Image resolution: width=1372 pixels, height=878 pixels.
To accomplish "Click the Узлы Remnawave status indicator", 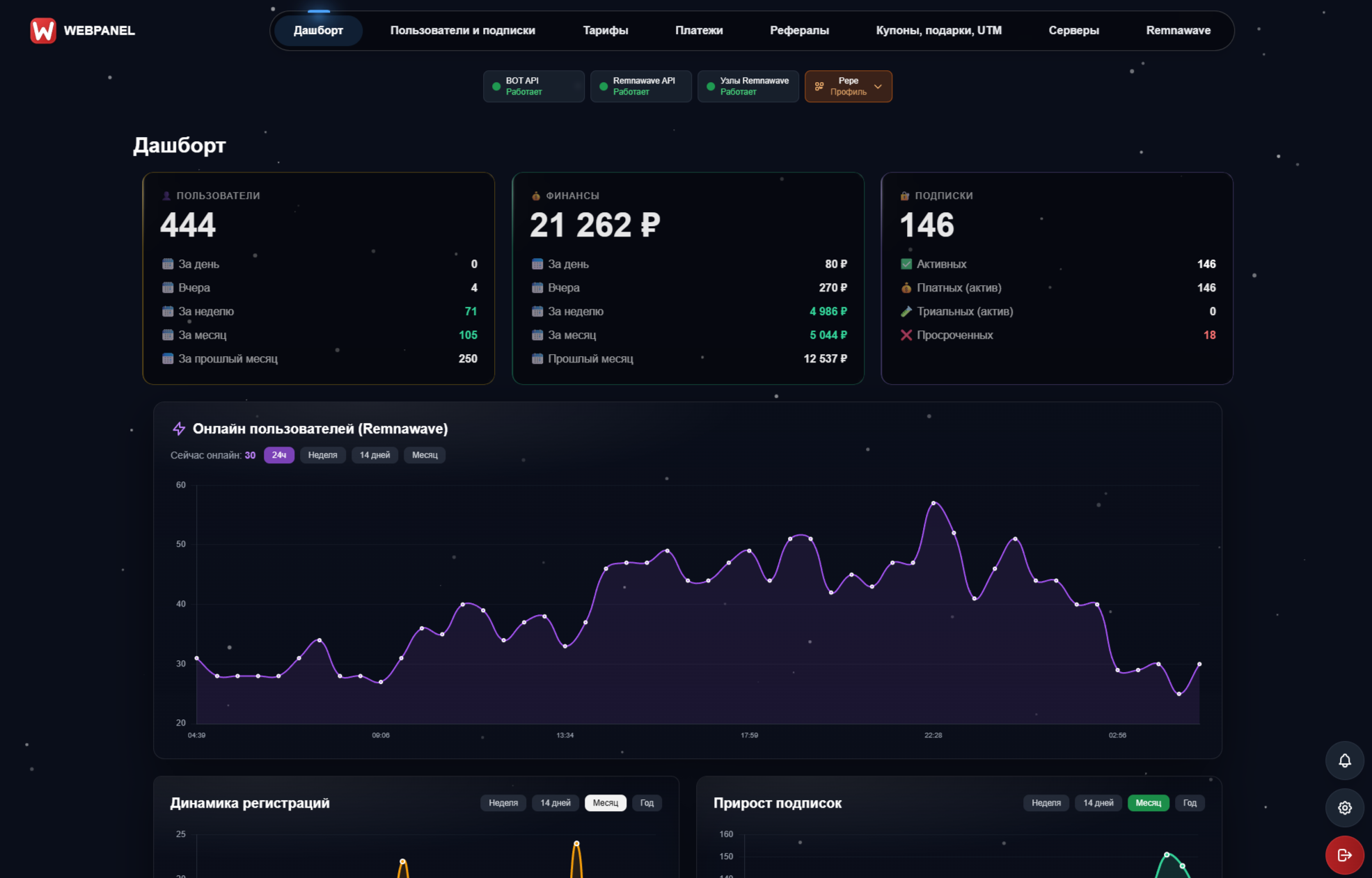I will tap(748, 86).
